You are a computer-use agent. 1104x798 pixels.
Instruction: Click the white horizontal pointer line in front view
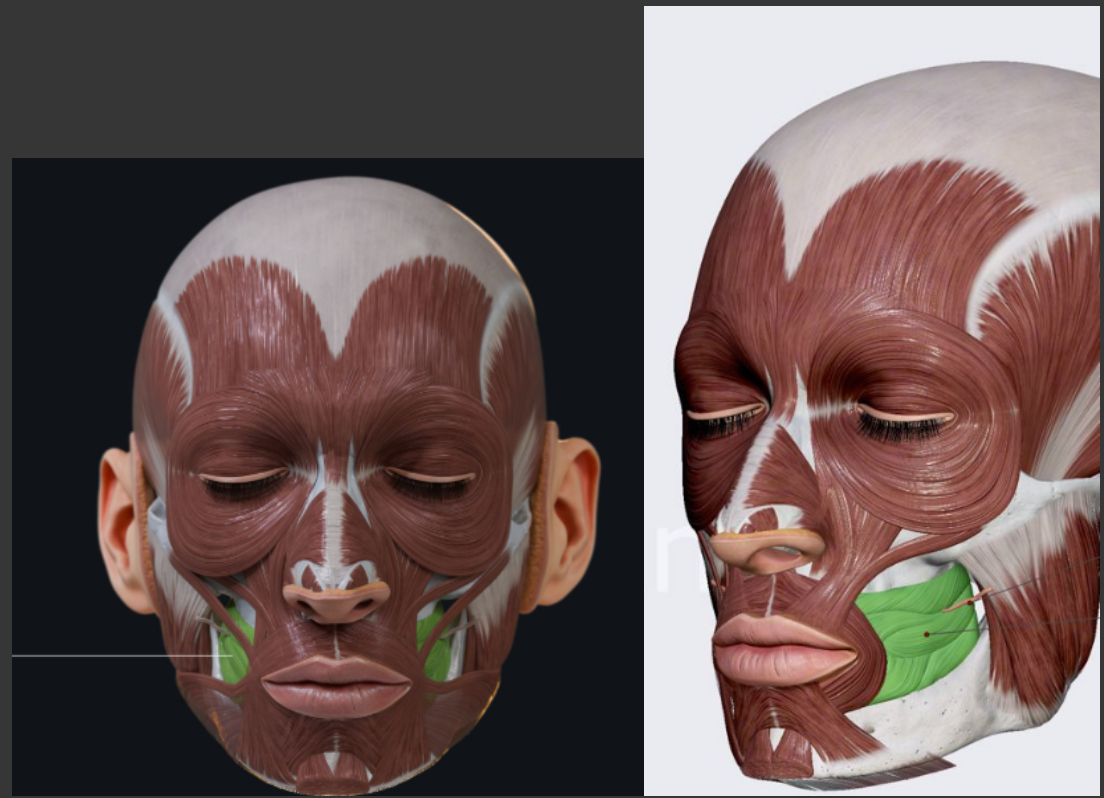(x=110, y=656)
